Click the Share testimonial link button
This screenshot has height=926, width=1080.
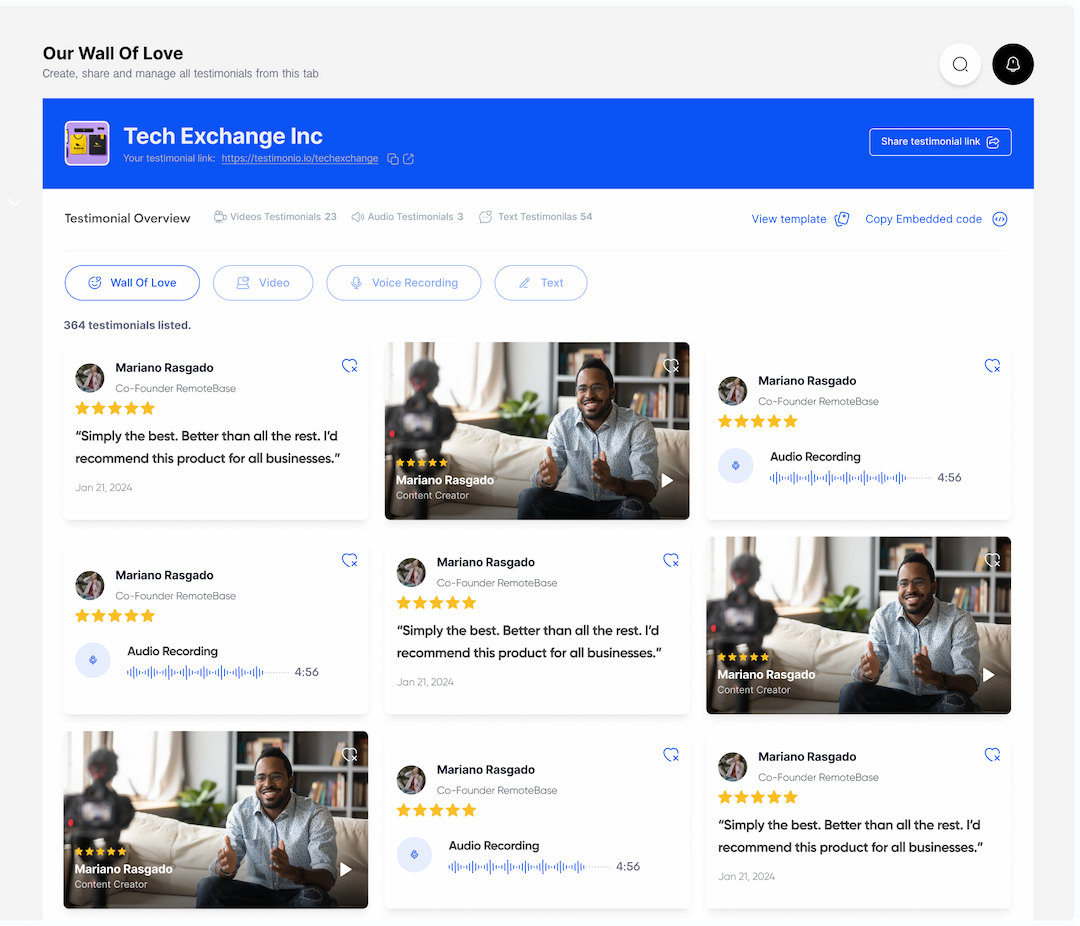pos(940,142)
